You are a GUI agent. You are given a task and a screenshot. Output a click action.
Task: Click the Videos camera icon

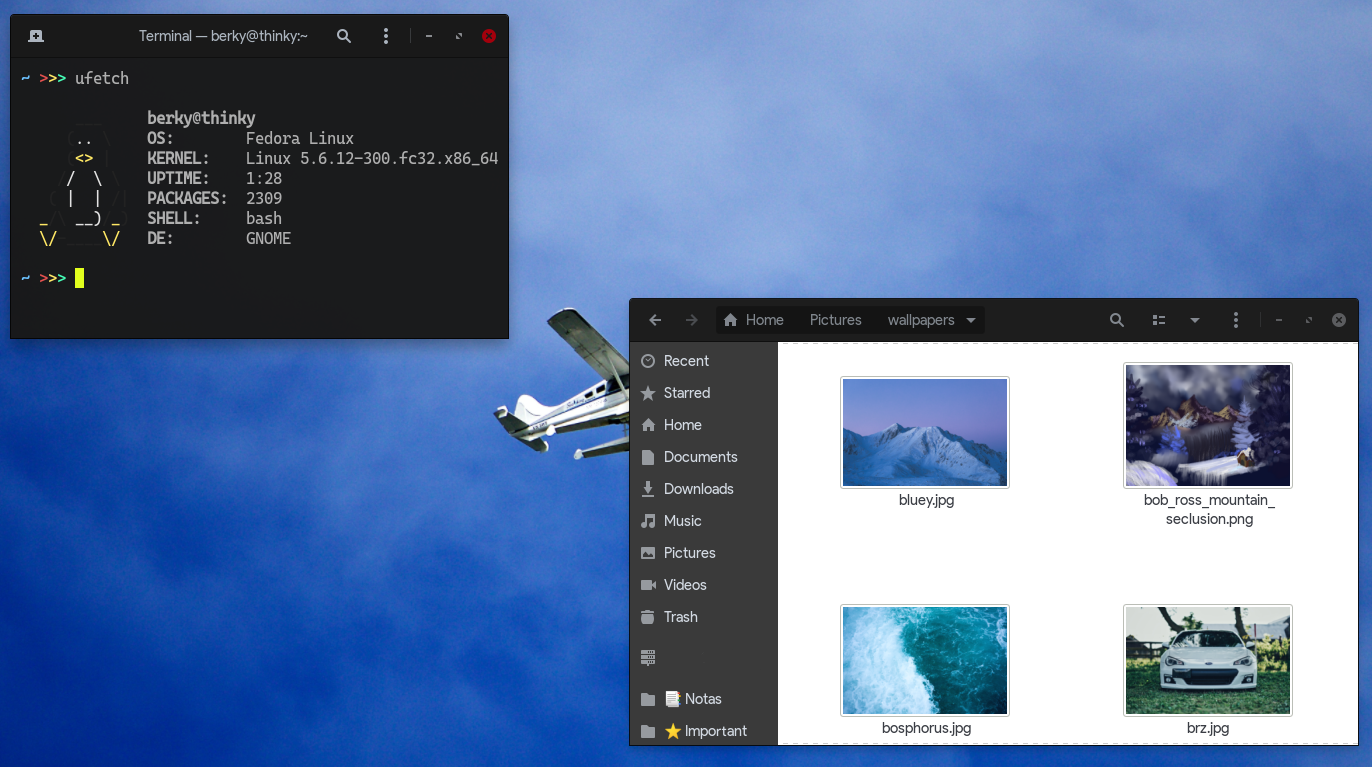point(648,585)
